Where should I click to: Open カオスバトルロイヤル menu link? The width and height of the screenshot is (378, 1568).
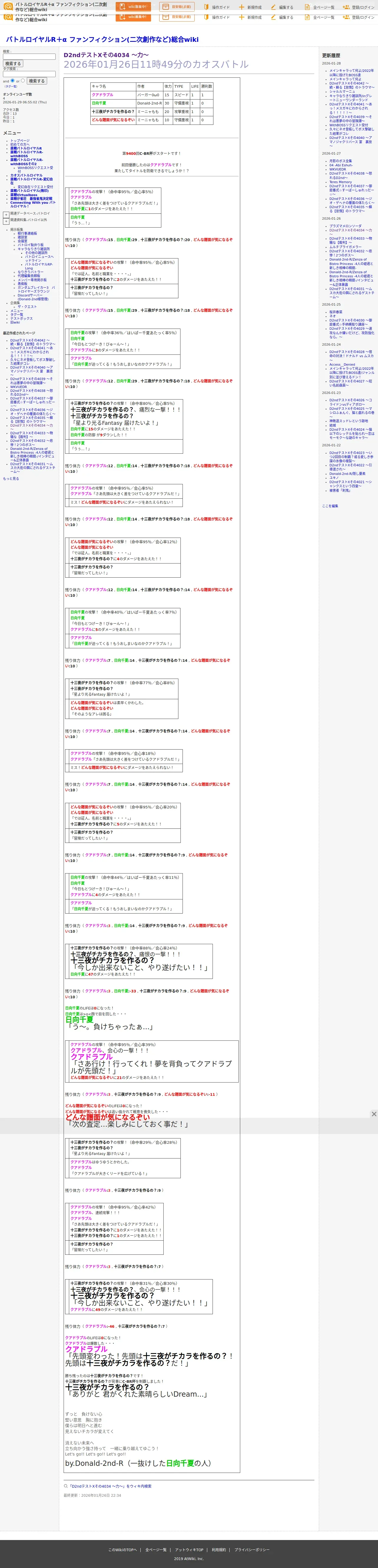[26, 175]
